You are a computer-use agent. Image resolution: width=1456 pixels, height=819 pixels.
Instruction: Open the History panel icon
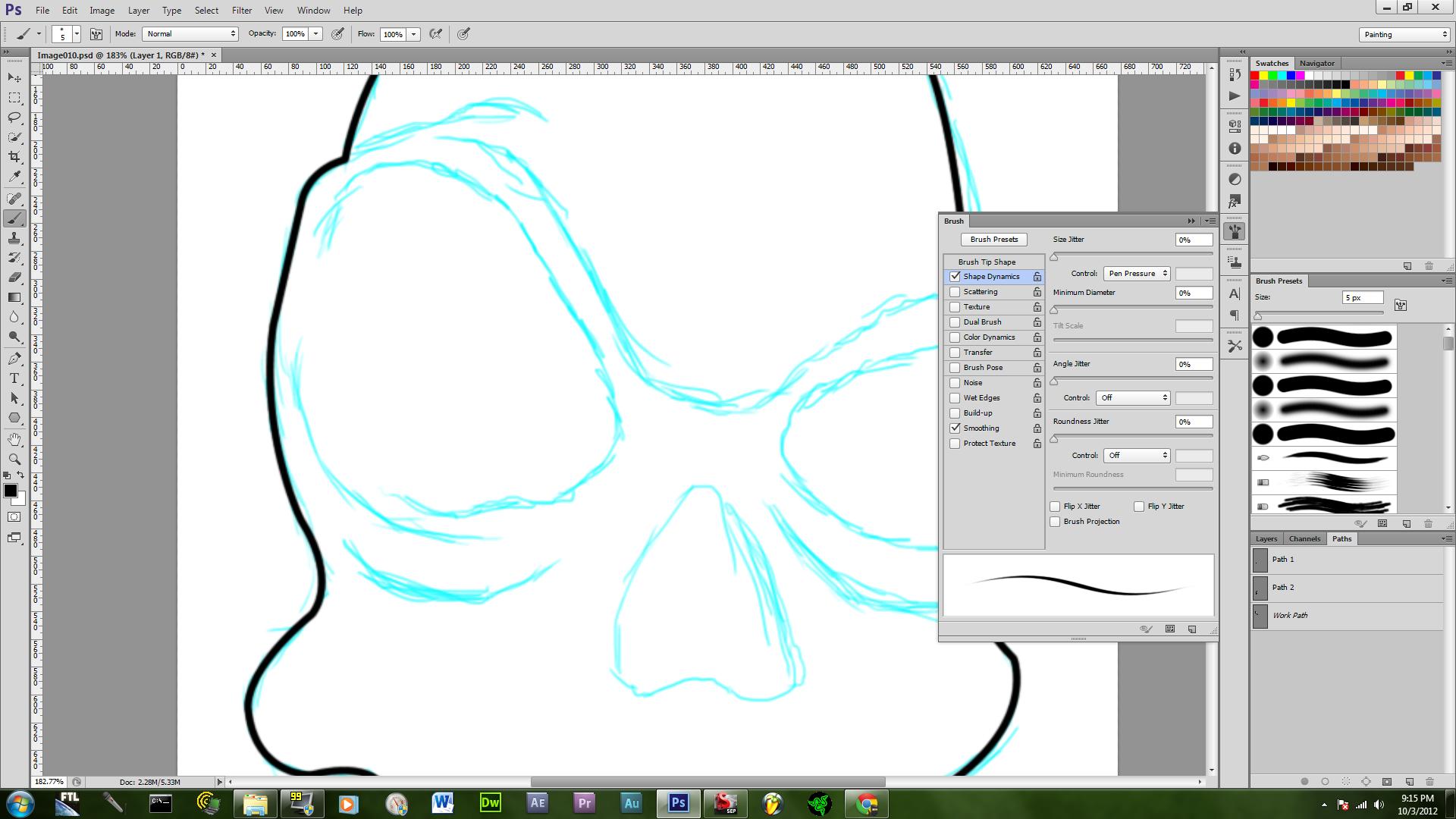1235,75
